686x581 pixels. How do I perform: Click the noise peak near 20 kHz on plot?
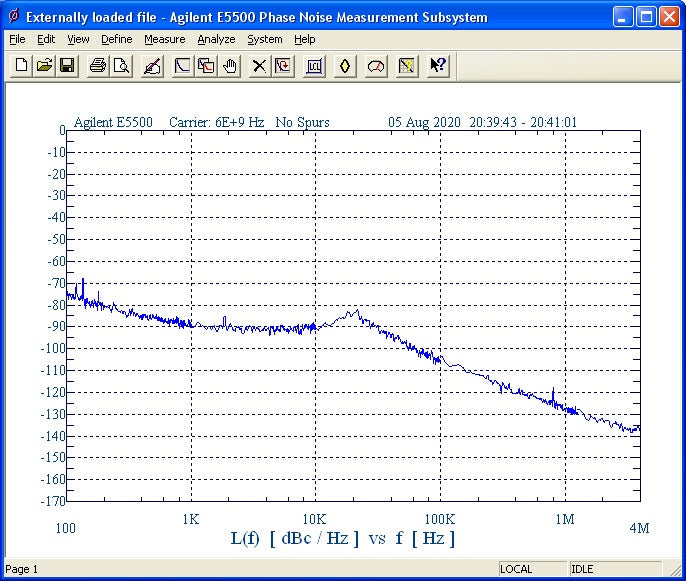pyautogui.click(x=353, y=312)
